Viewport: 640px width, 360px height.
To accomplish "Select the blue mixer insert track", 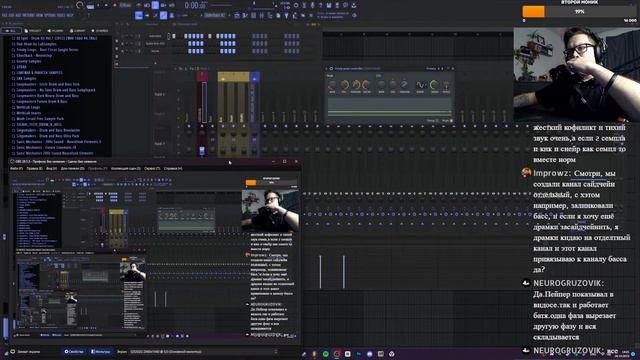I will coord(254,114).
